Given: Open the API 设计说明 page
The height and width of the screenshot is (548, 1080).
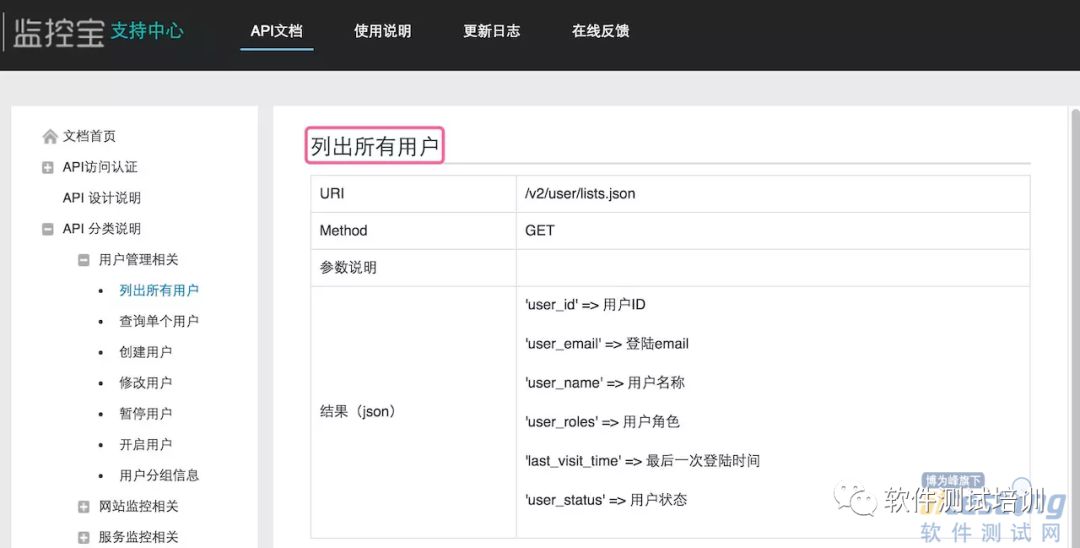Looking at the screenshot, I should coord(101,198).
